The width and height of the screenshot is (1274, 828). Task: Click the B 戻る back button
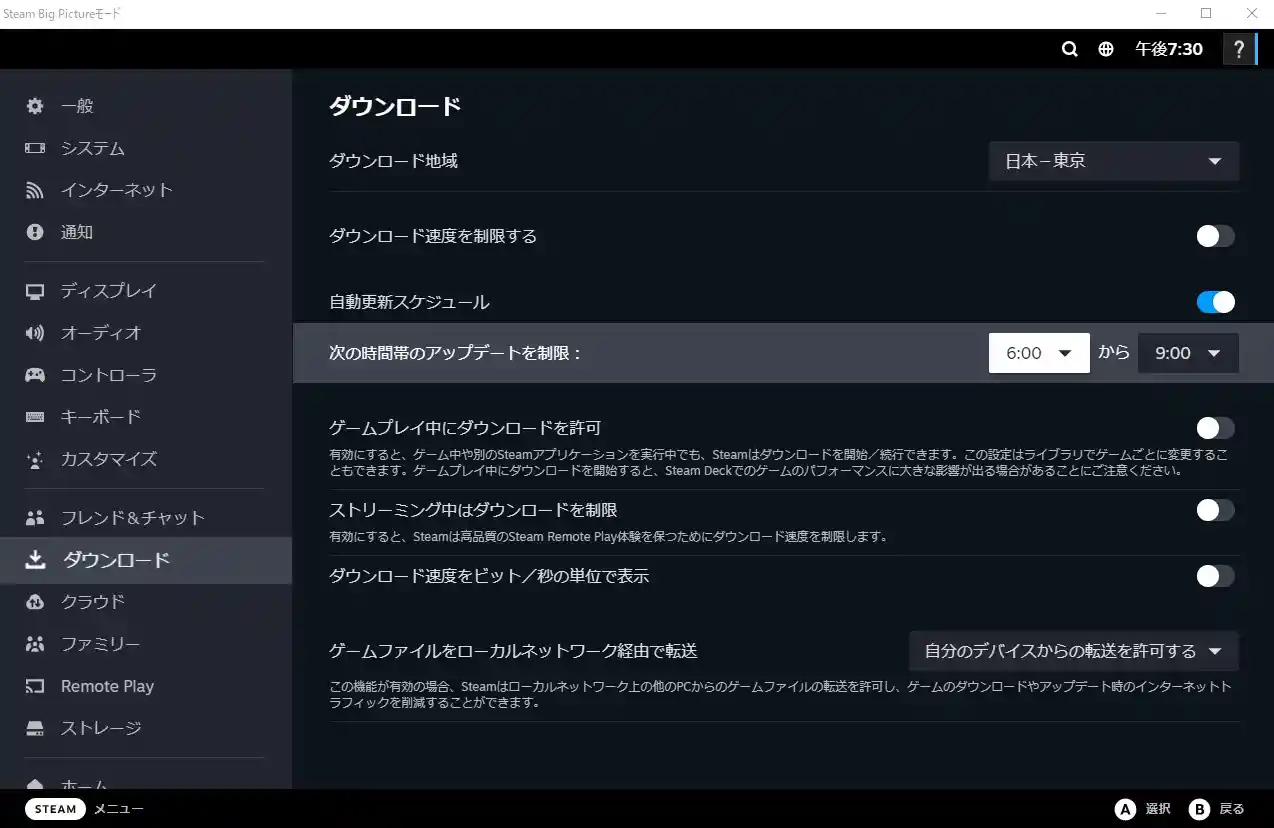click(x=1217, y=809)
